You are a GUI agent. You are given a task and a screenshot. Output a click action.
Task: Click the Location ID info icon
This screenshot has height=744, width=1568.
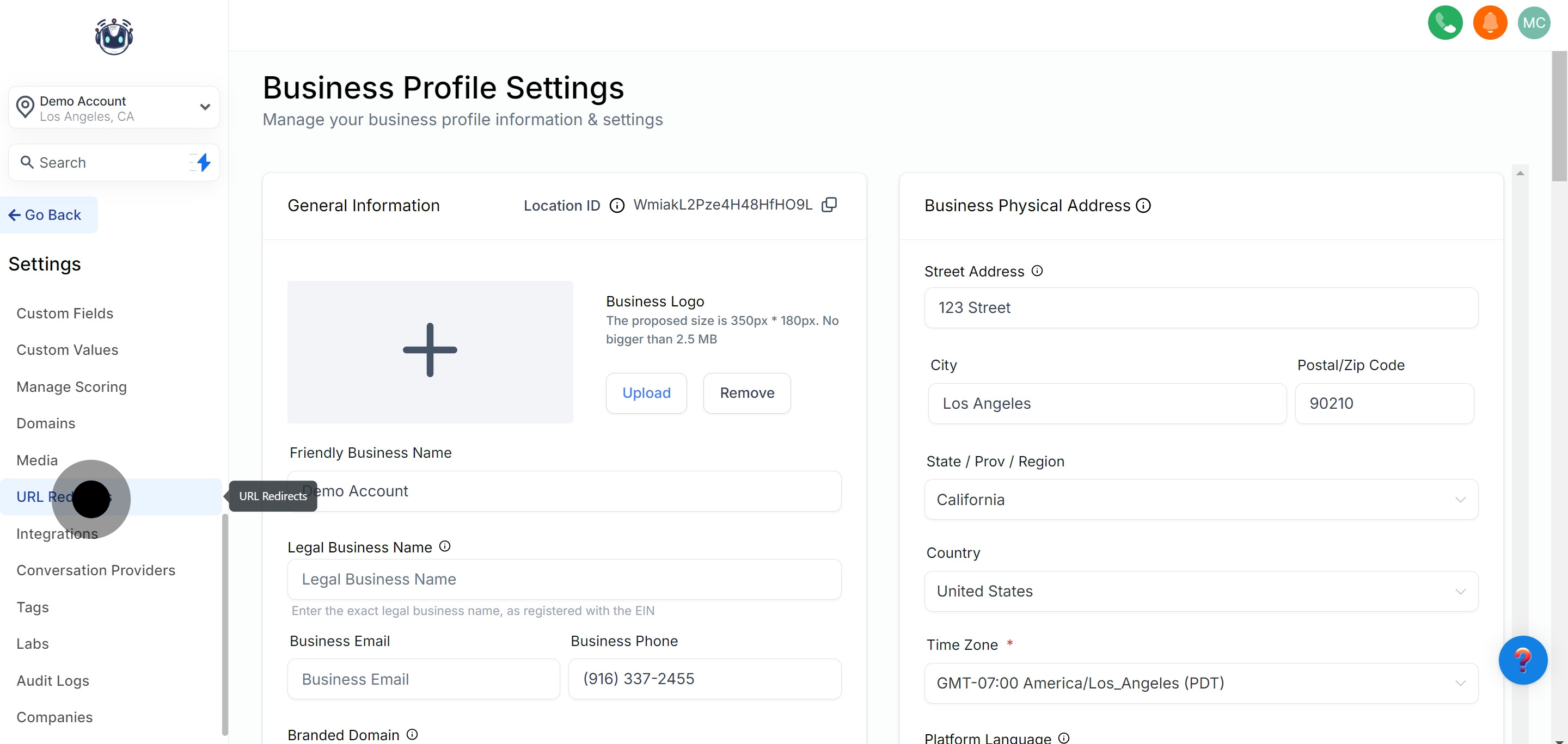pyautogui.click(x=617, y=206)
